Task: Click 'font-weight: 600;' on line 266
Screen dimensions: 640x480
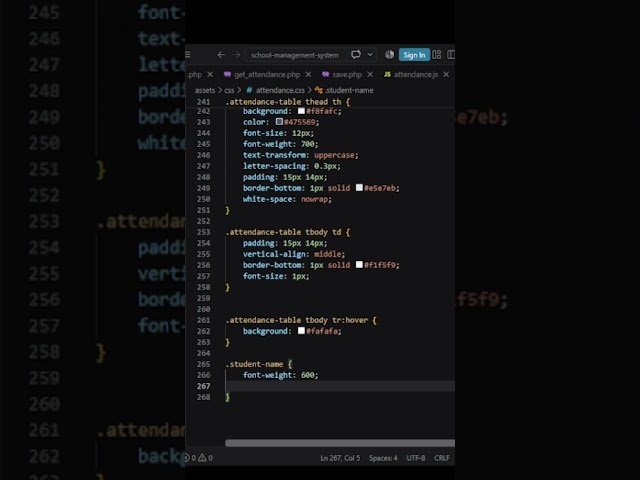Action: coord(280,375)
